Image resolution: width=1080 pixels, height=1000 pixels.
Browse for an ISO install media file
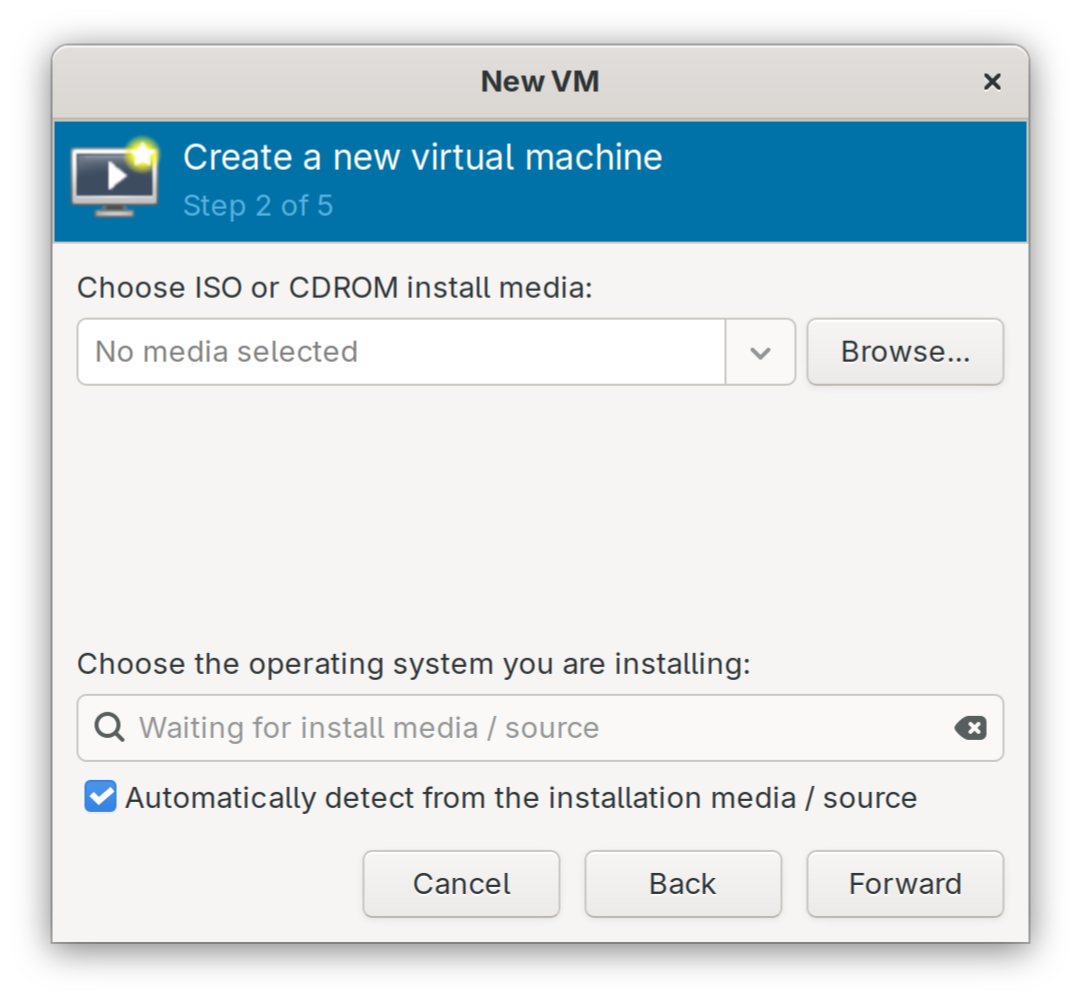point(903,352)
